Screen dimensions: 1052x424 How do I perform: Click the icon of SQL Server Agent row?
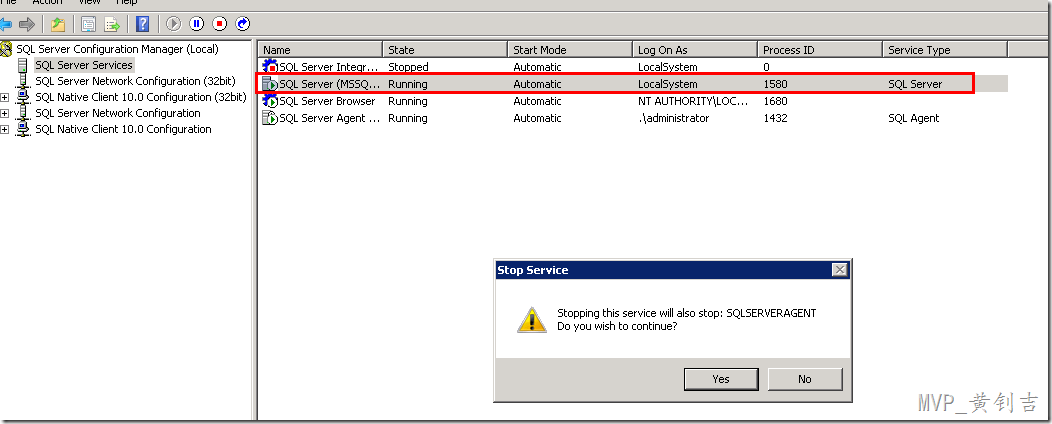(x=270, y=118)
